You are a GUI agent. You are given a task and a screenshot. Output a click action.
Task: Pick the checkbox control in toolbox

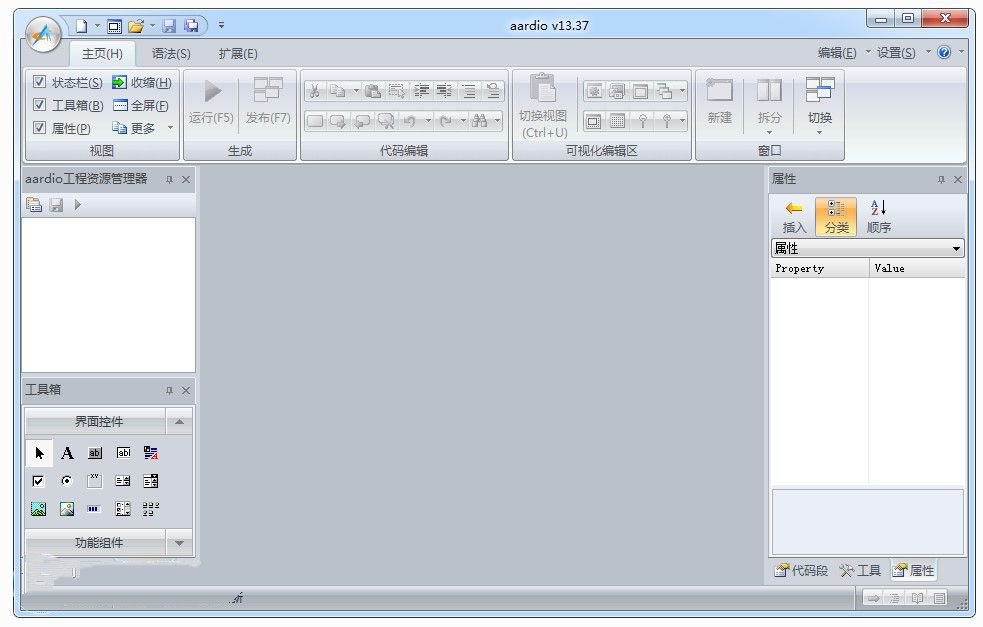coord(38,481)
